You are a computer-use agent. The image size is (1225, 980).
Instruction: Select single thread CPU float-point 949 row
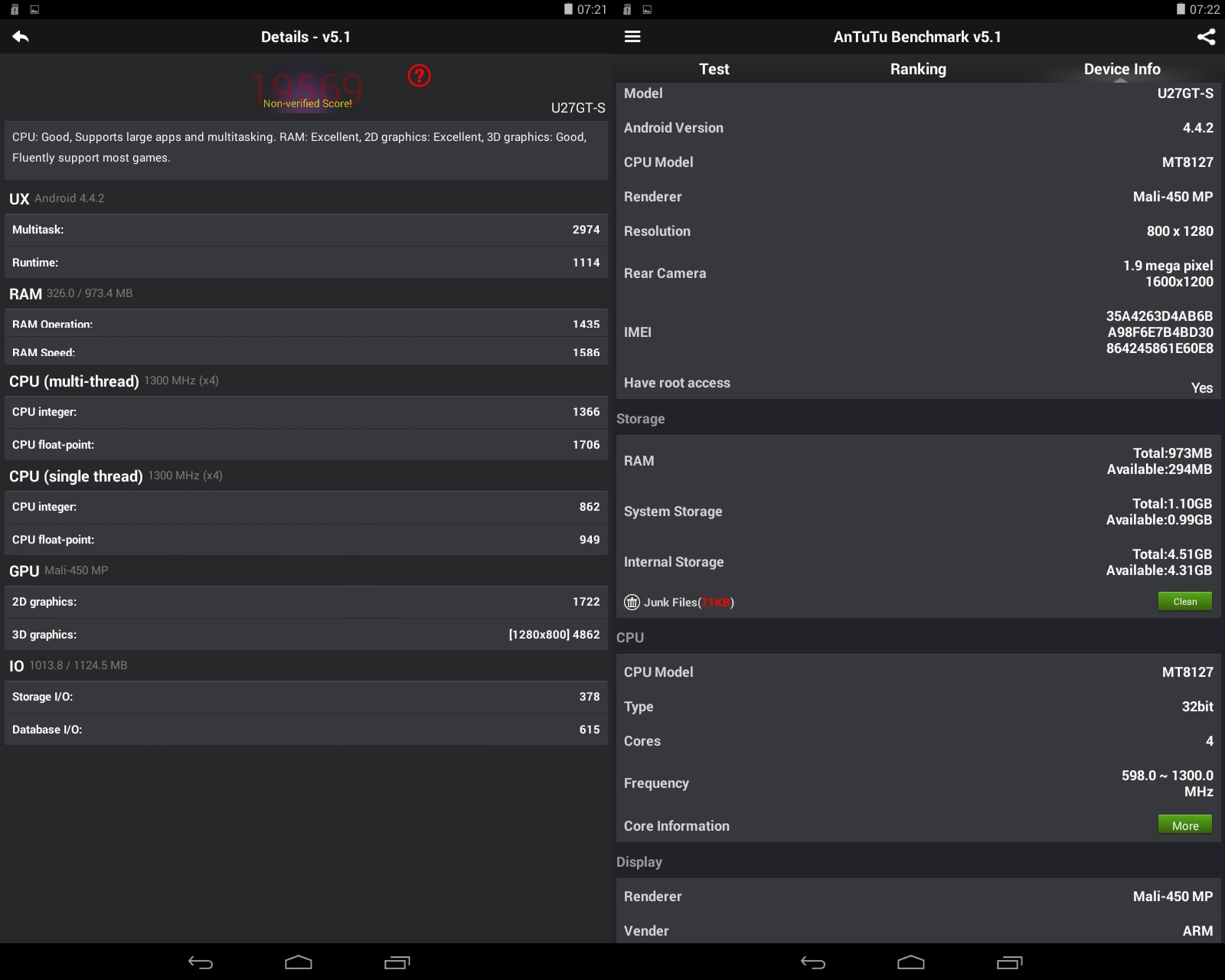click(x=306, y=540)
